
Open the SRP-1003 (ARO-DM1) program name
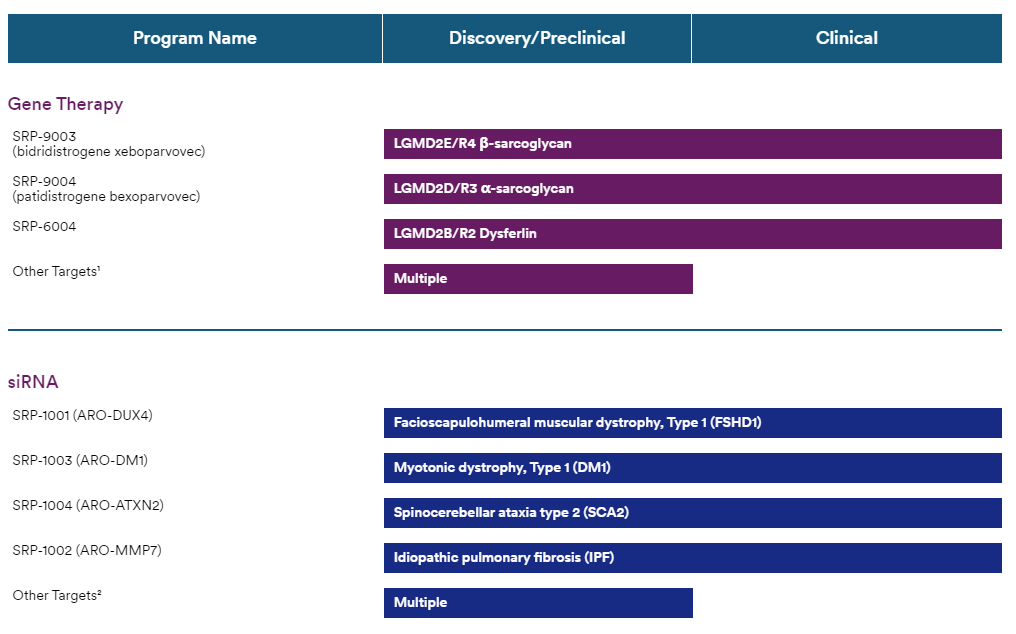coord(80,460)
